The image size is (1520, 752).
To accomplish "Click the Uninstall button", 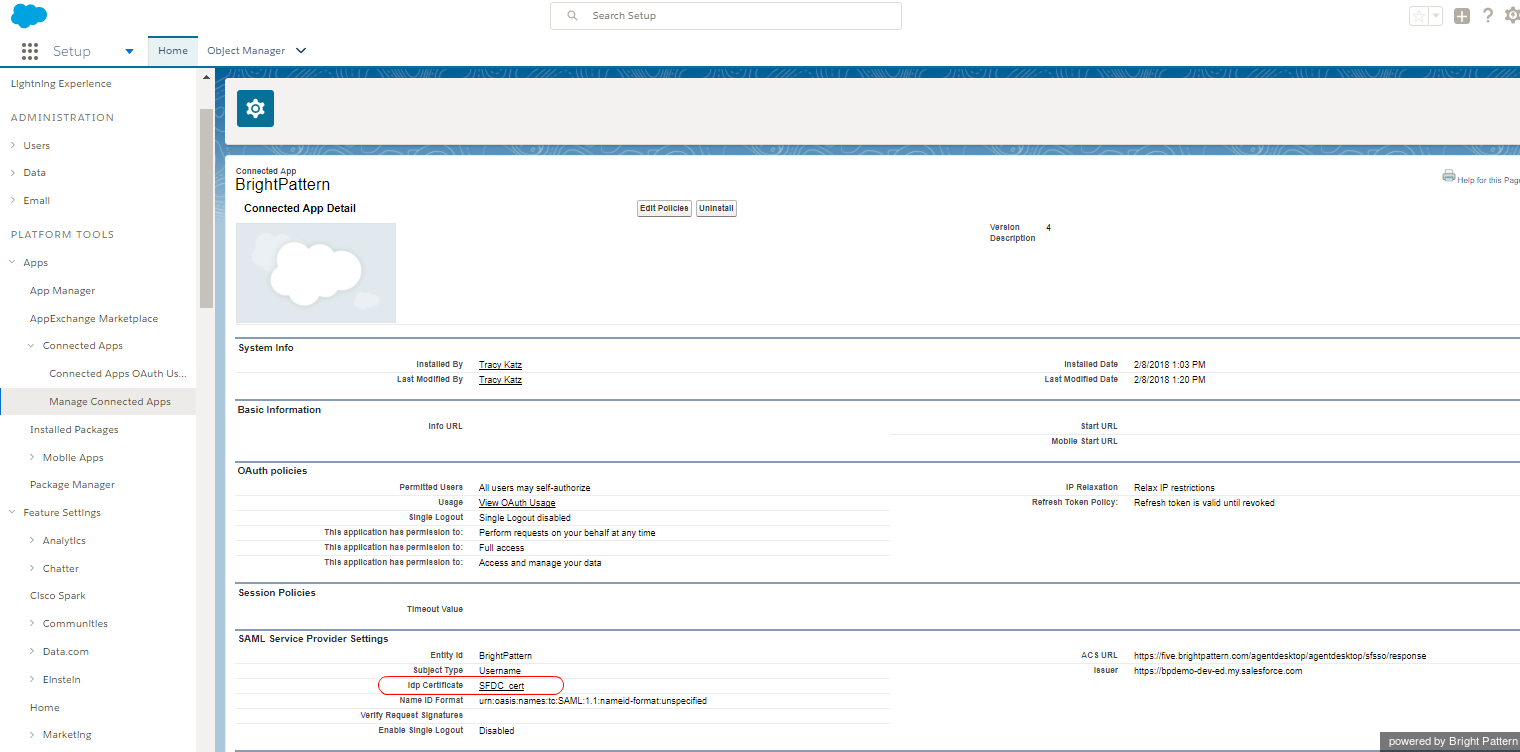I will pyautogui.click(x=716, y=208).
